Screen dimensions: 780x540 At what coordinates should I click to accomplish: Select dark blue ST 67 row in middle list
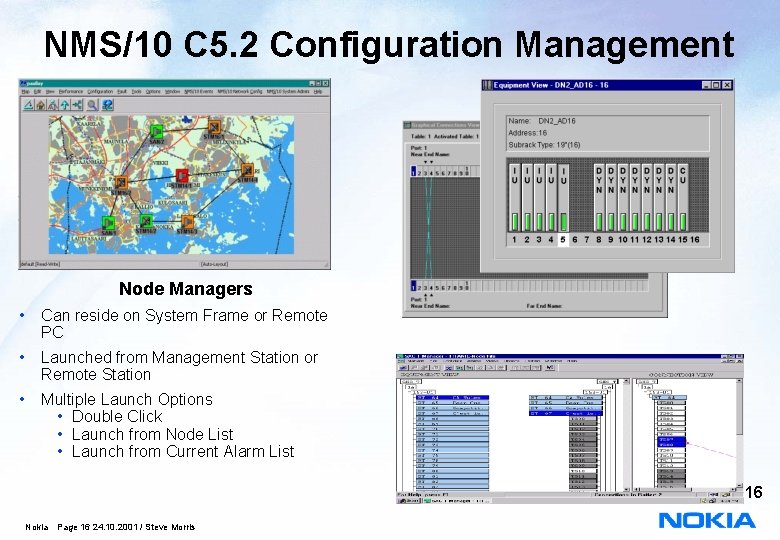pyautogui.click(x=566, y=413)
